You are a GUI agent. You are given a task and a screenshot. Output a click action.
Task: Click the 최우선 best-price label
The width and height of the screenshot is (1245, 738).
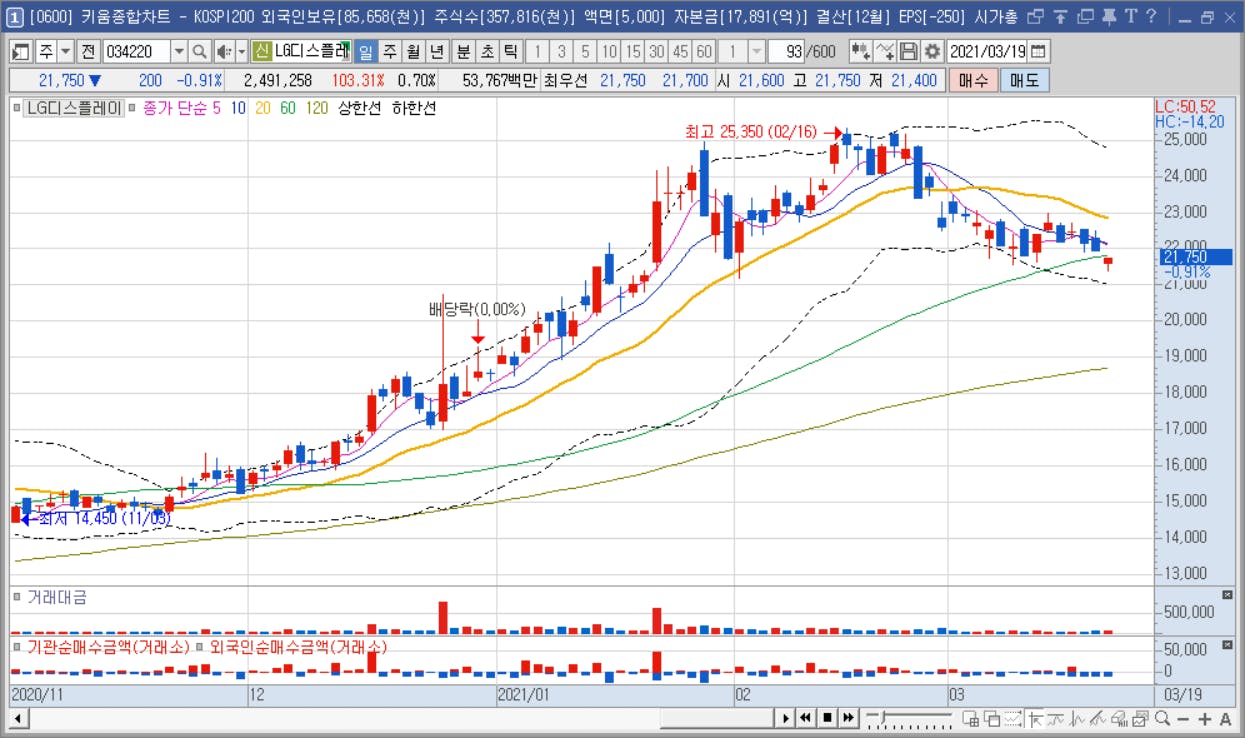click(x=566, y=81)
